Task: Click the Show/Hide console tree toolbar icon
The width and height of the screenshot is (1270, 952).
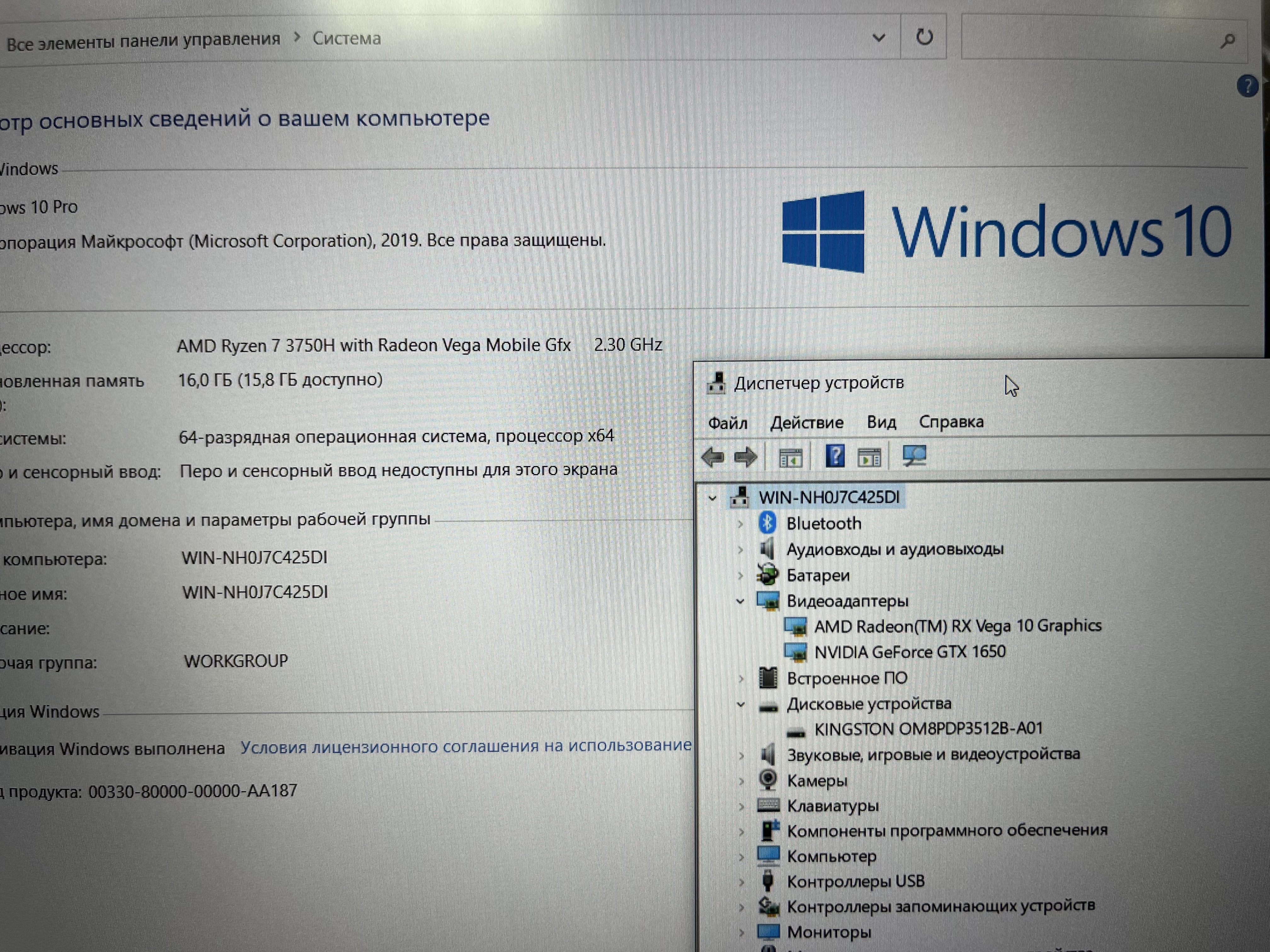Action: [791, 458]
